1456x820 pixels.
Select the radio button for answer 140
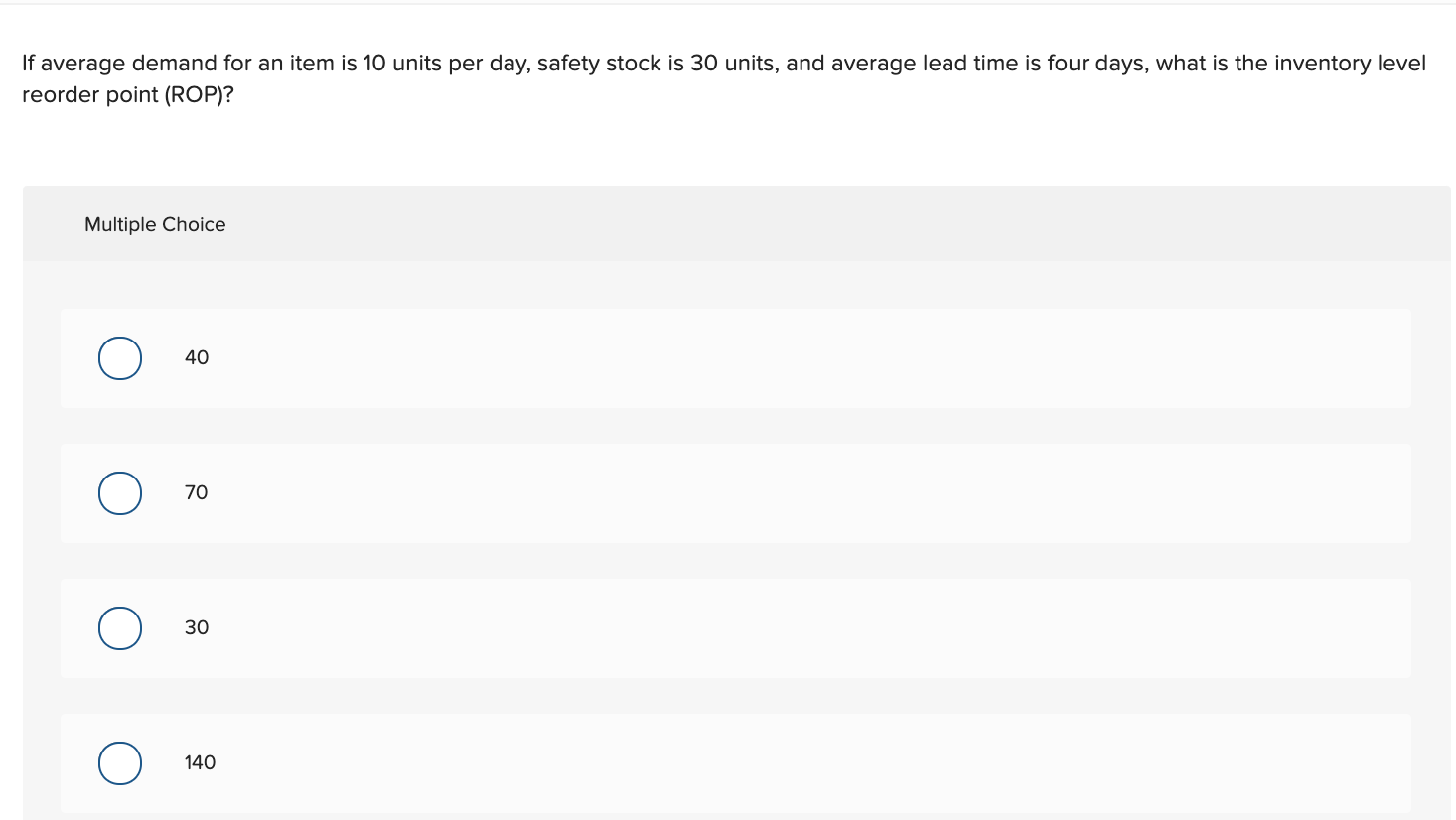click(119, 762)
